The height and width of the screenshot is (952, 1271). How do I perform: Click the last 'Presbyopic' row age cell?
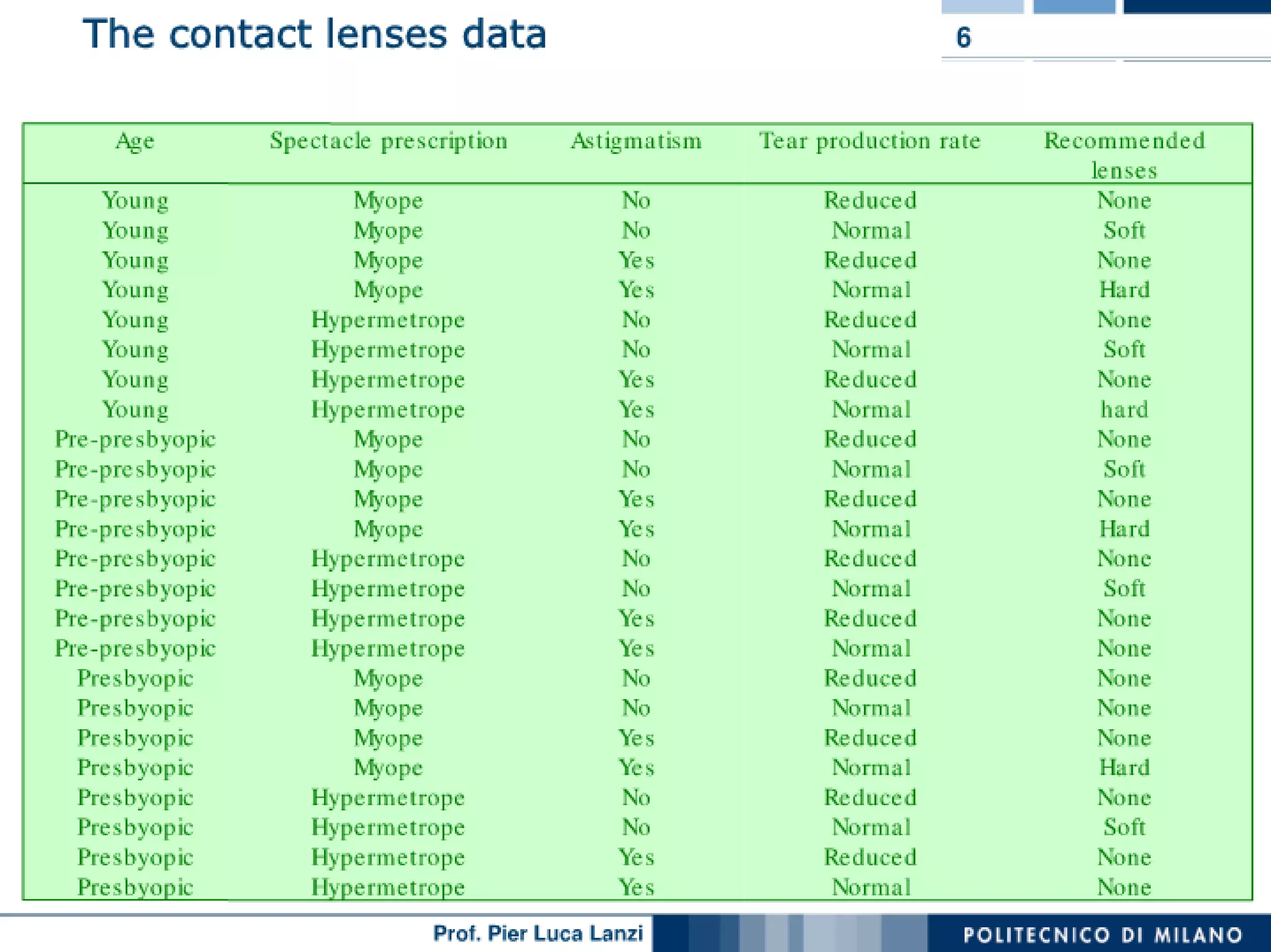135,887
